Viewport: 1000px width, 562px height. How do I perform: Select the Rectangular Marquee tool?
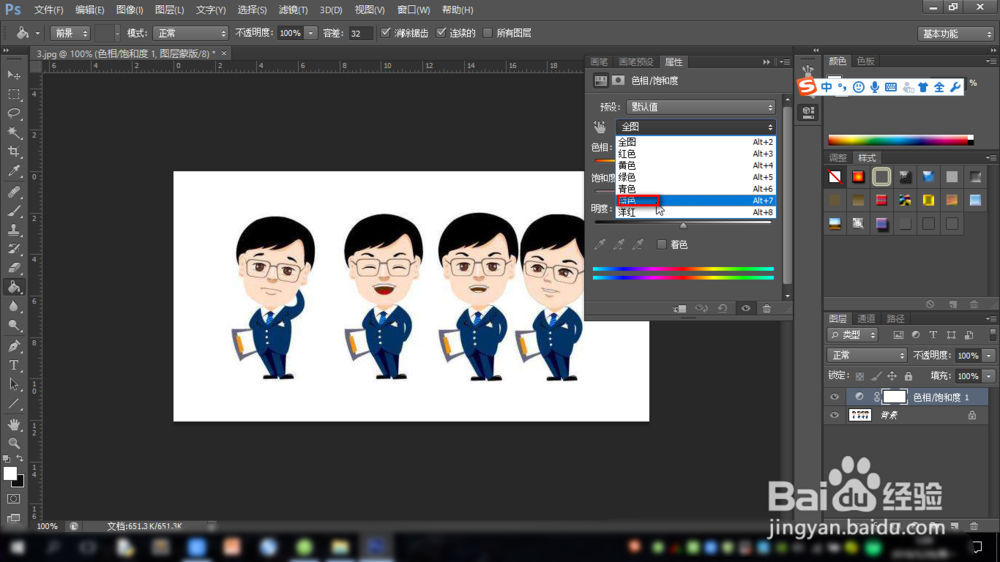[13, 94]
